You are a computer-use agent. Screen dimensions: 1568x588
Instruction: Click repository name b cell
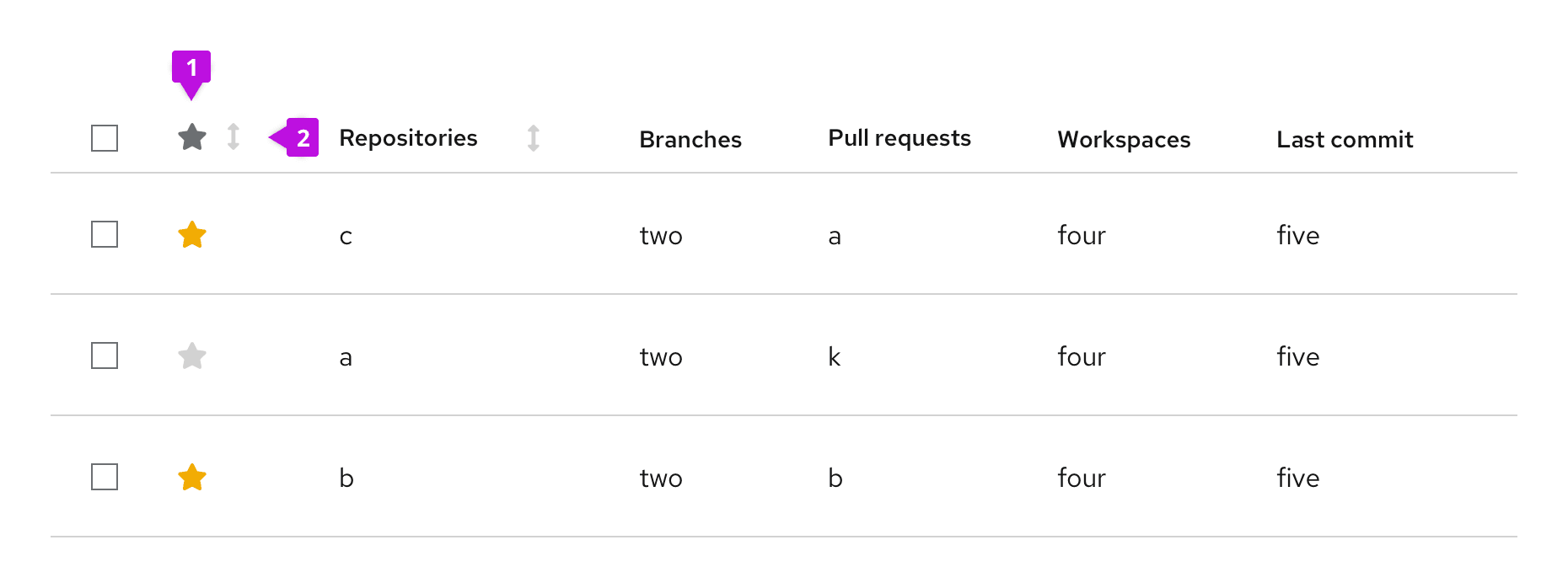[346, 478]
